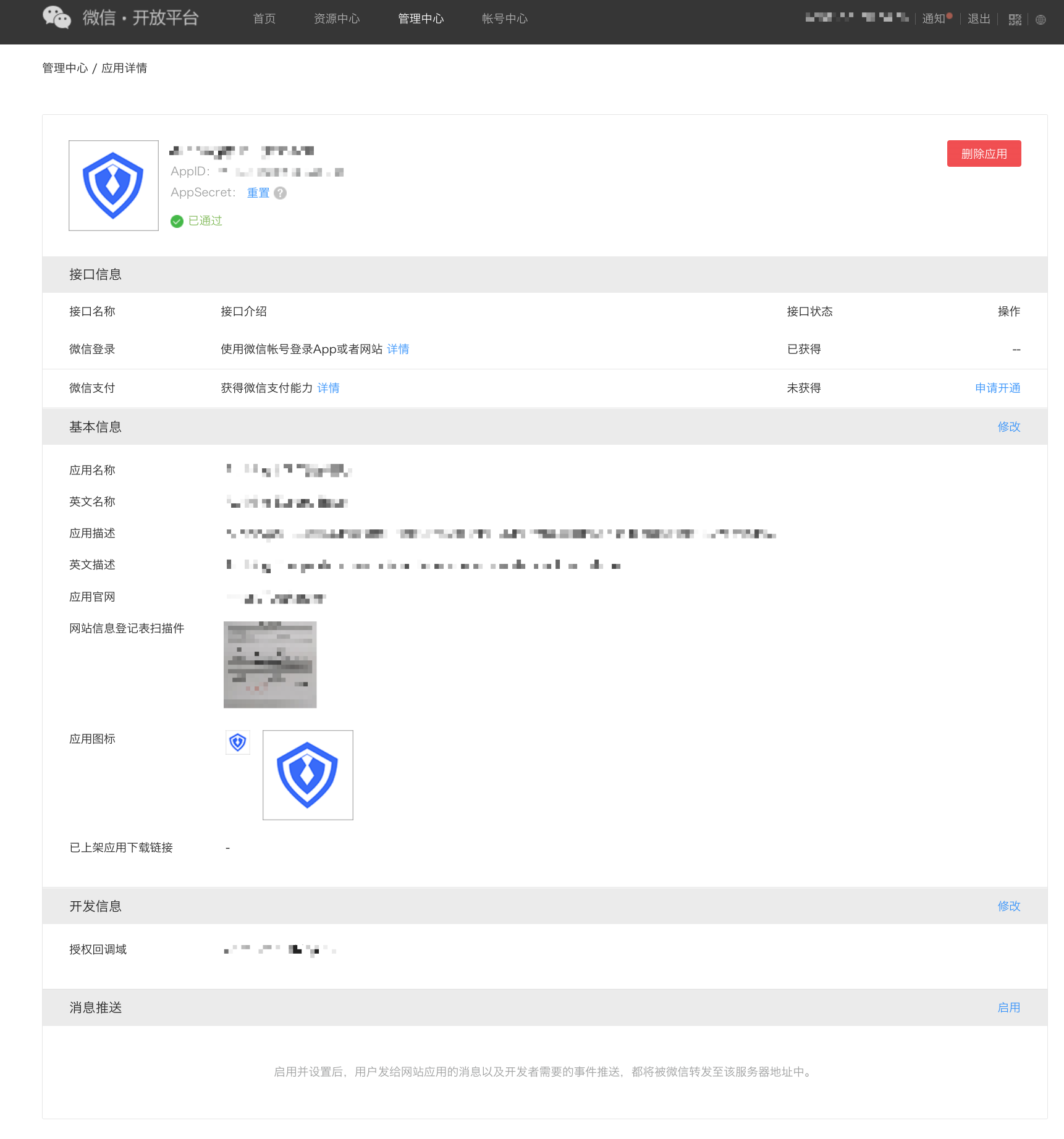Click the WeChat logo in header
1064x1139 pixels.
point(57,18)
